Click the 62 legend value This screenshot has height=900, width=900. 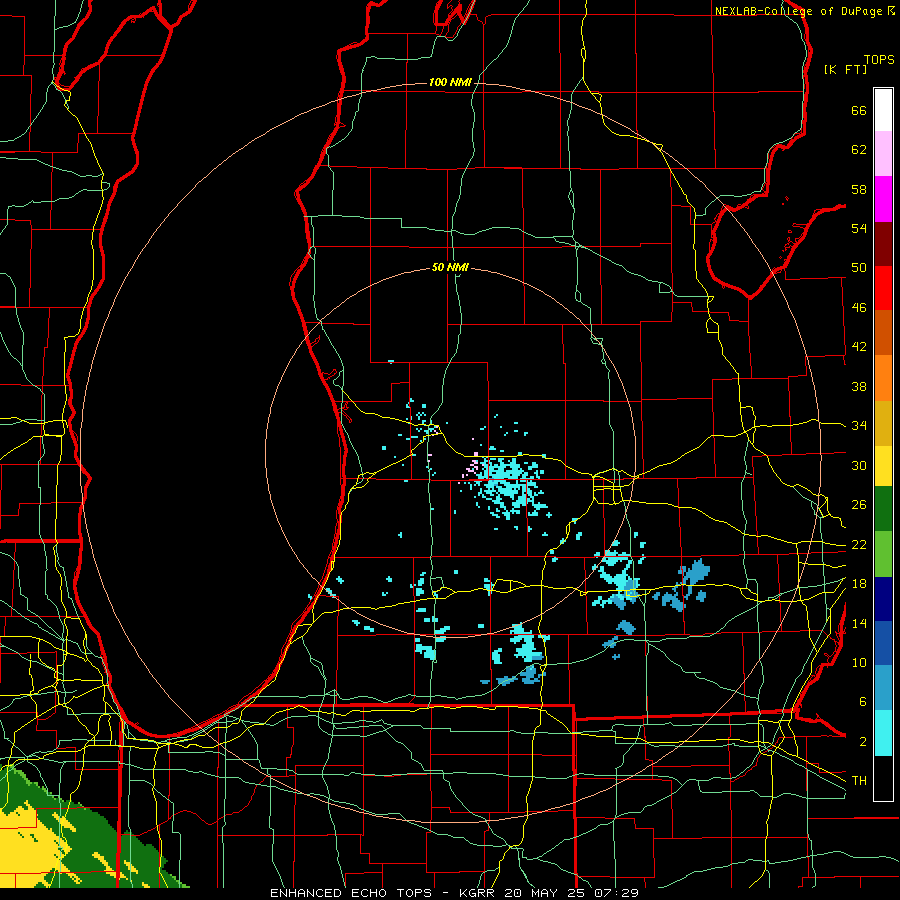point(859,150)
